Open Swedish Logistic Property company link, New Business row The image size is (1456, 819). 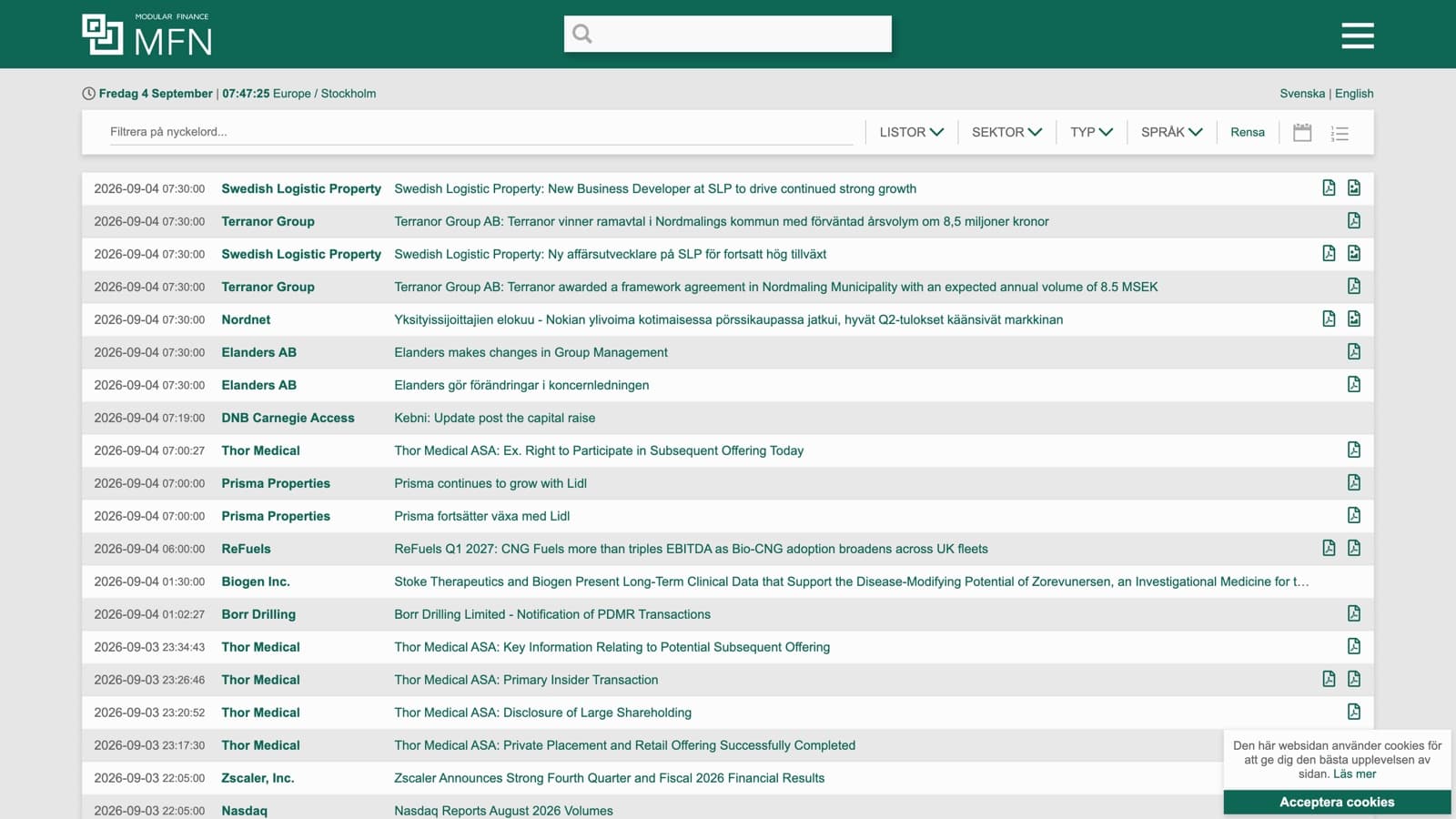(x=301, y=188)
